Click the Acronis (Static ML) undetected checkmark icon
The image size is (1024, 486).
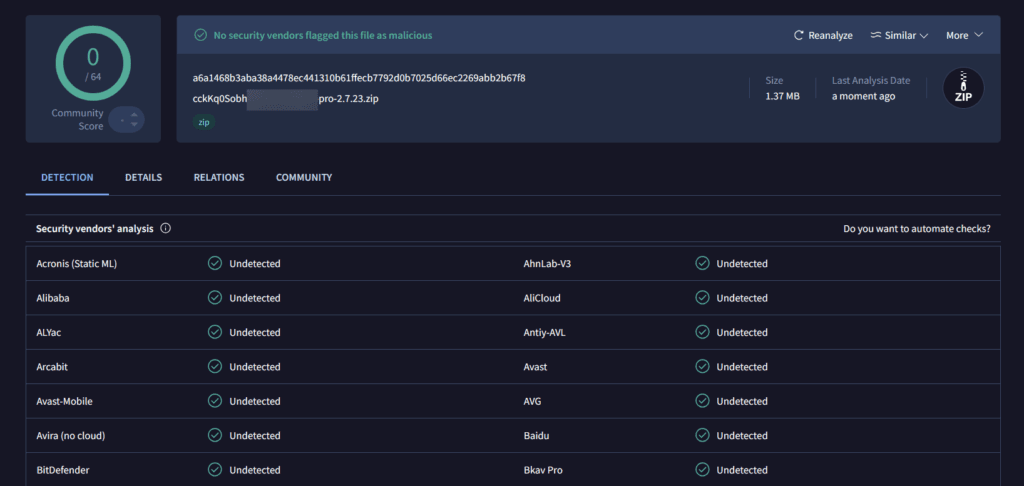pos(215,264)
